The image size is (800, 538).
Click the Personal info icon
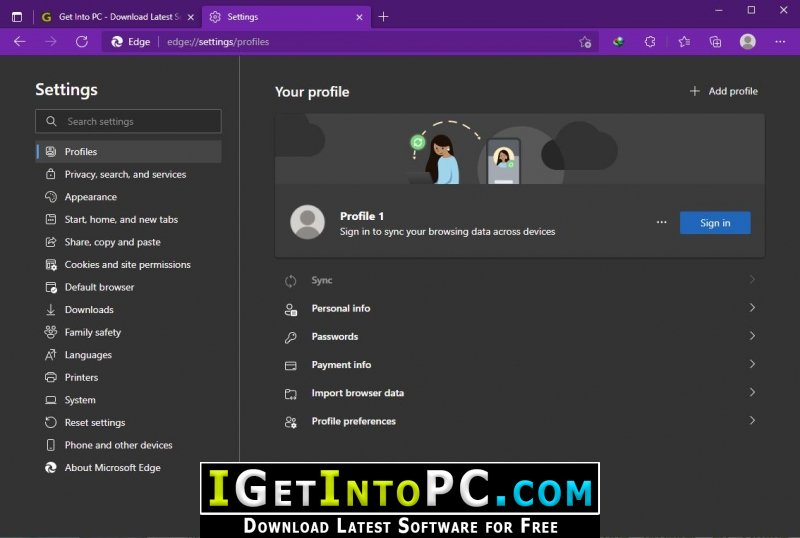[x=291, y=309]
